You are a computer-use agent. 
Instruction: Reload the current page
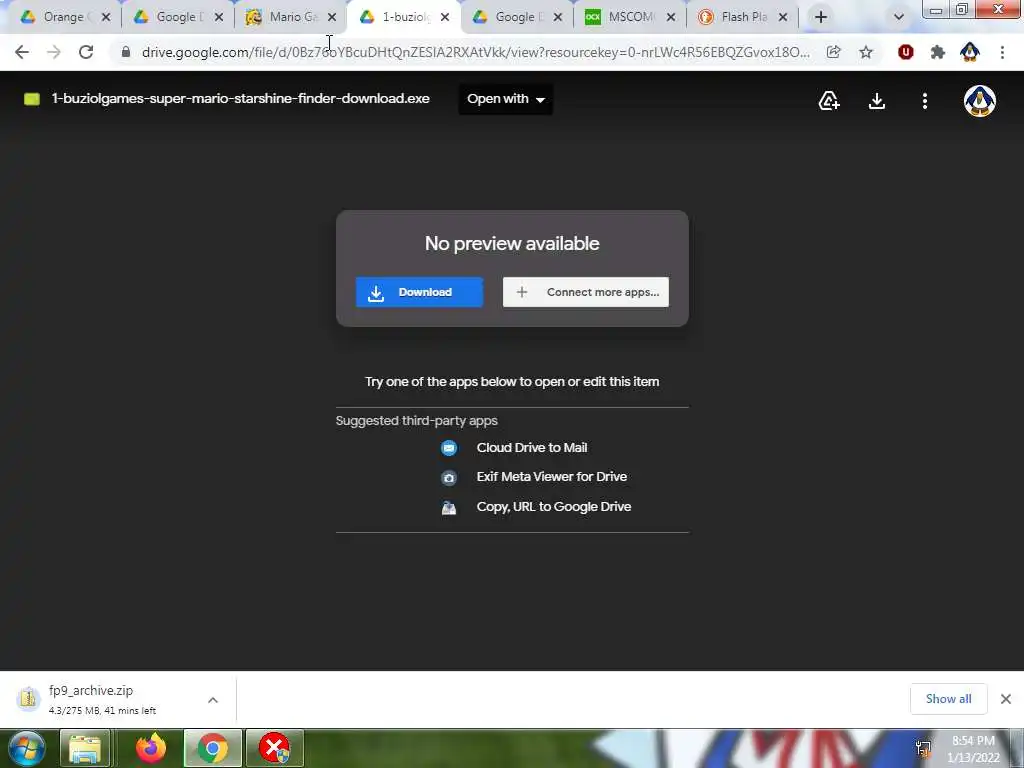point(86,52)
